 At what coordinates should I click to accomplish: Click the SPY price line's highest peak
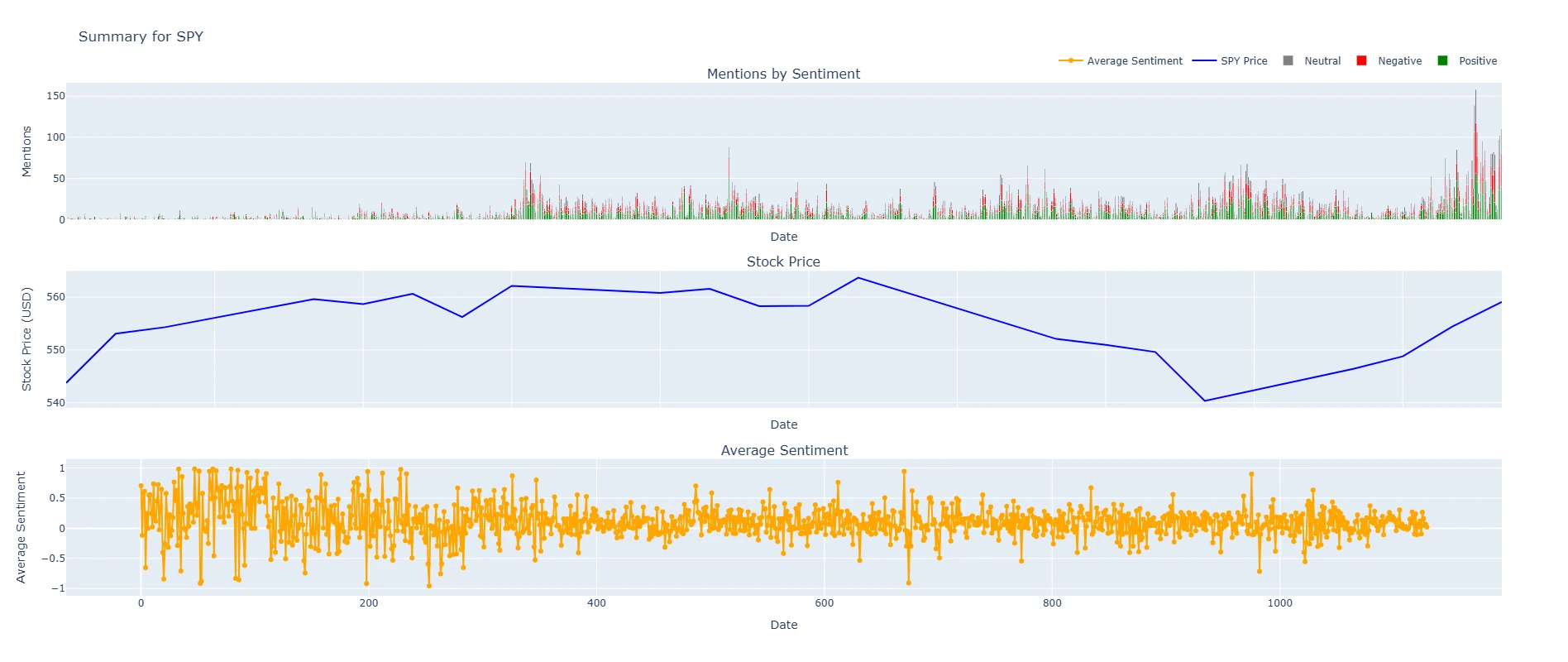coord(858,278)
